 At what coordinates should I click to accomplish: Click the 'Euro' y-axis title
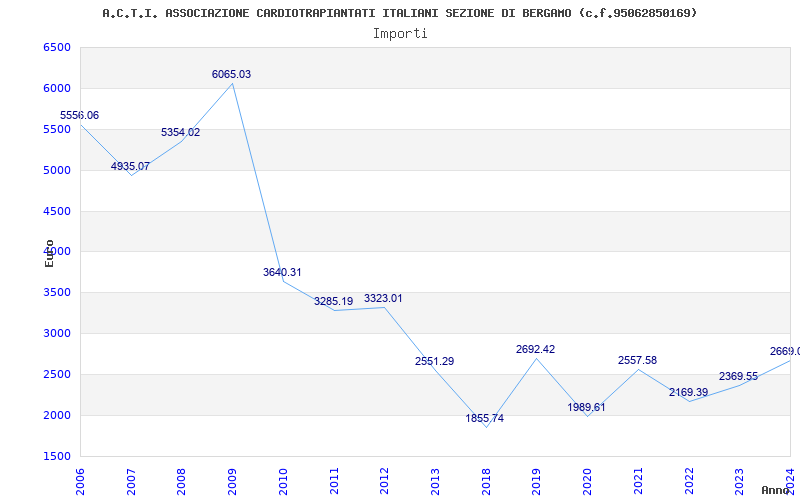(x=49, y=253)
